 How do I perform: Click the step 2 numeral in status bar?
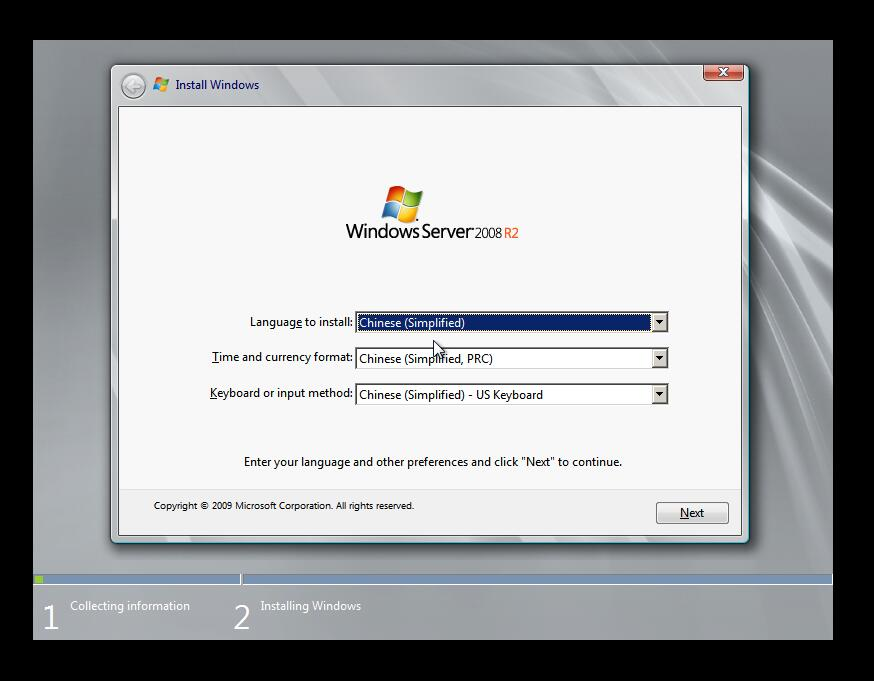pos(240,617)
